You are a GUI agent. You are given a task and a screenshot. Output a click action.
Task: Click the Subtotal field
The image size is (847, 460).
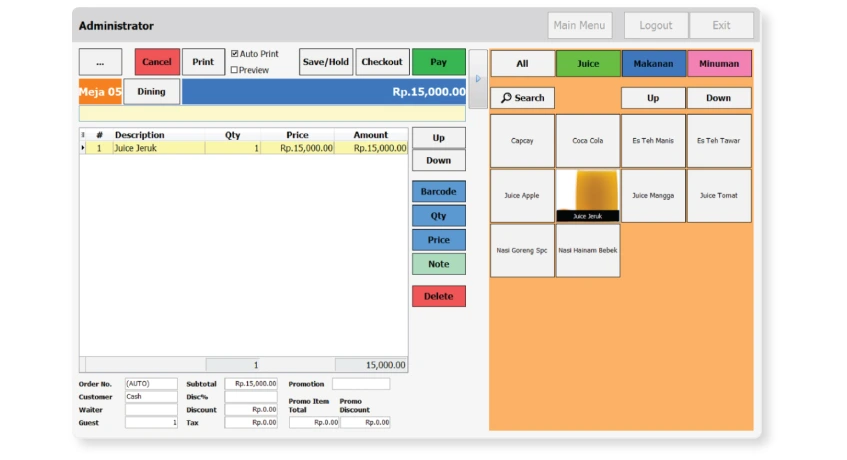251,384
